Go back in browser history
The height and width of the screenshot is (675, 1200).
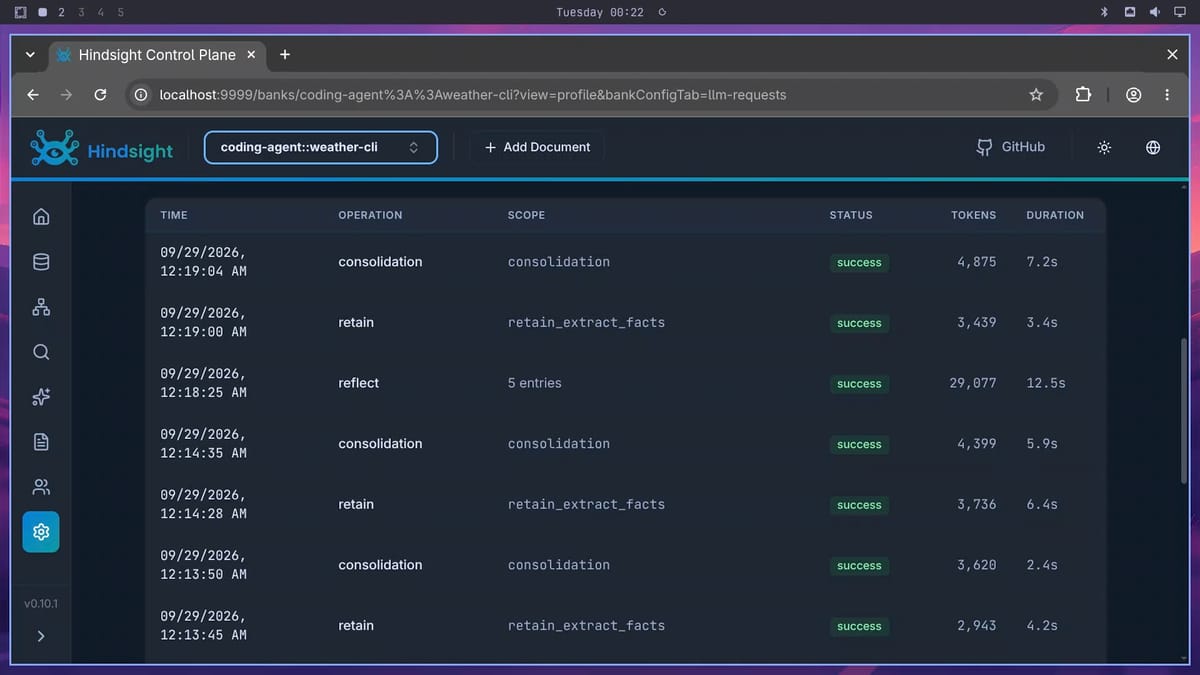coord(33,95)
